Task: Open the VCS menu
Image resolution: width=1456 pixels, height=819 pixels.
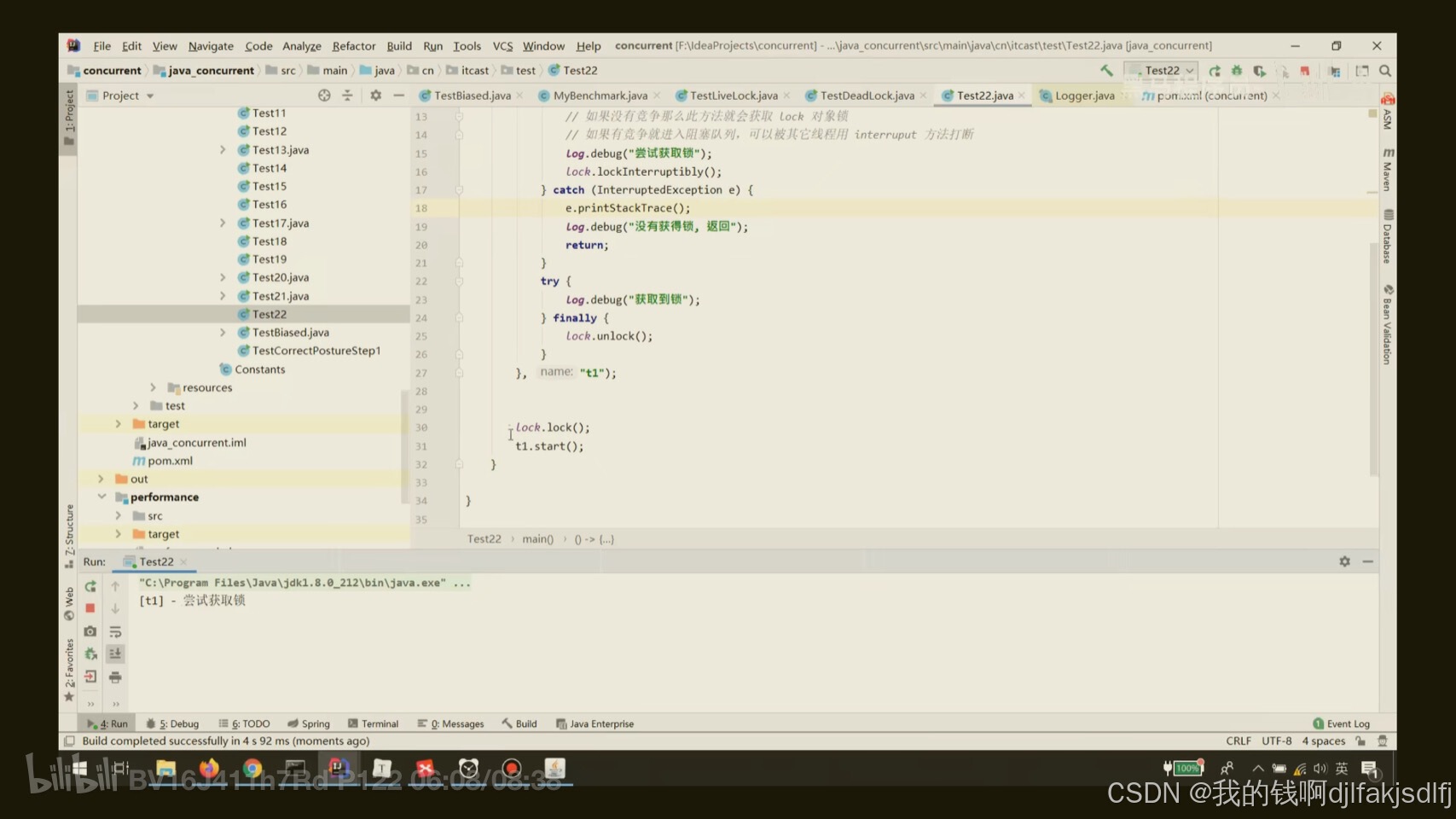Action: click(502, 46)
